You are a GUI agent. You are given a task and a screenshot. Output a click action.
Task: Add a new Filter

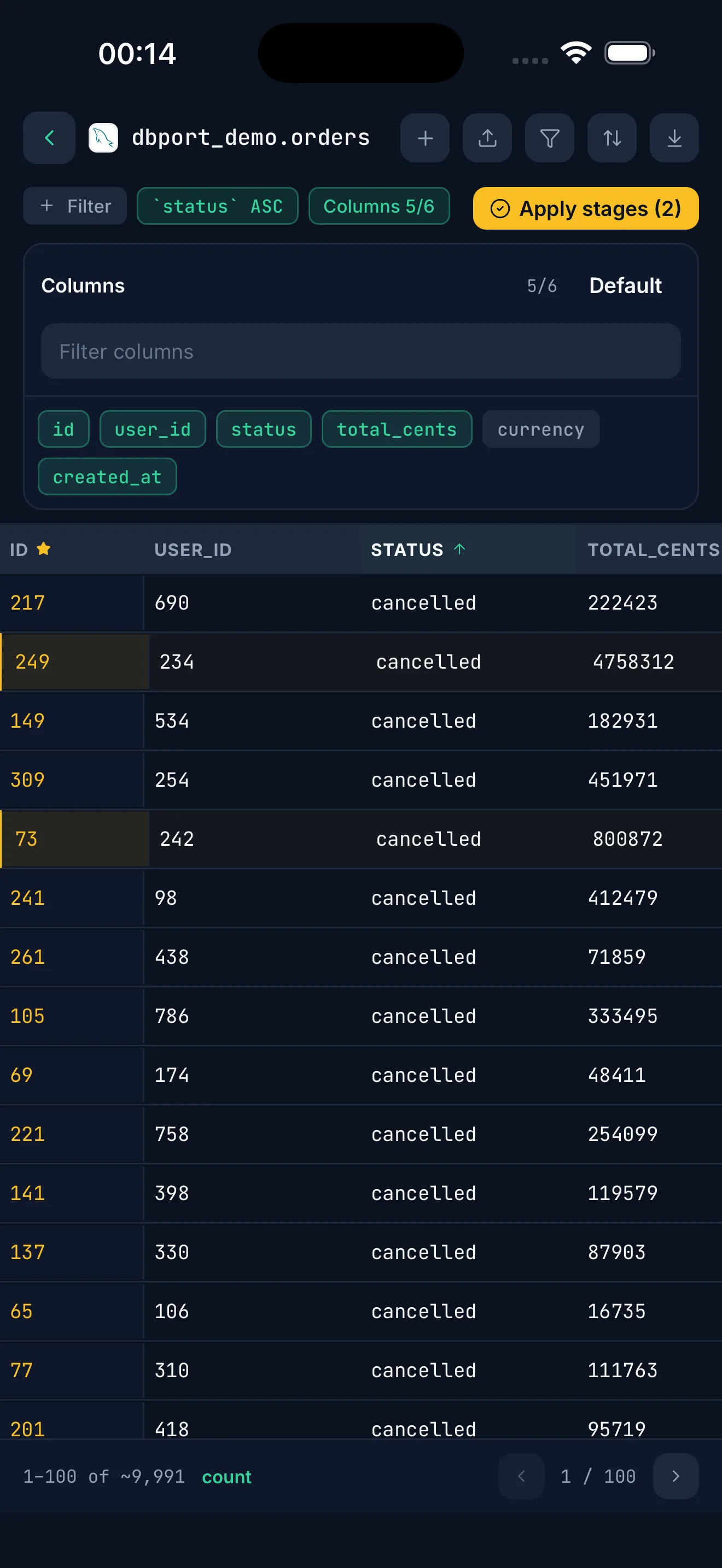[x=75, y=206]
